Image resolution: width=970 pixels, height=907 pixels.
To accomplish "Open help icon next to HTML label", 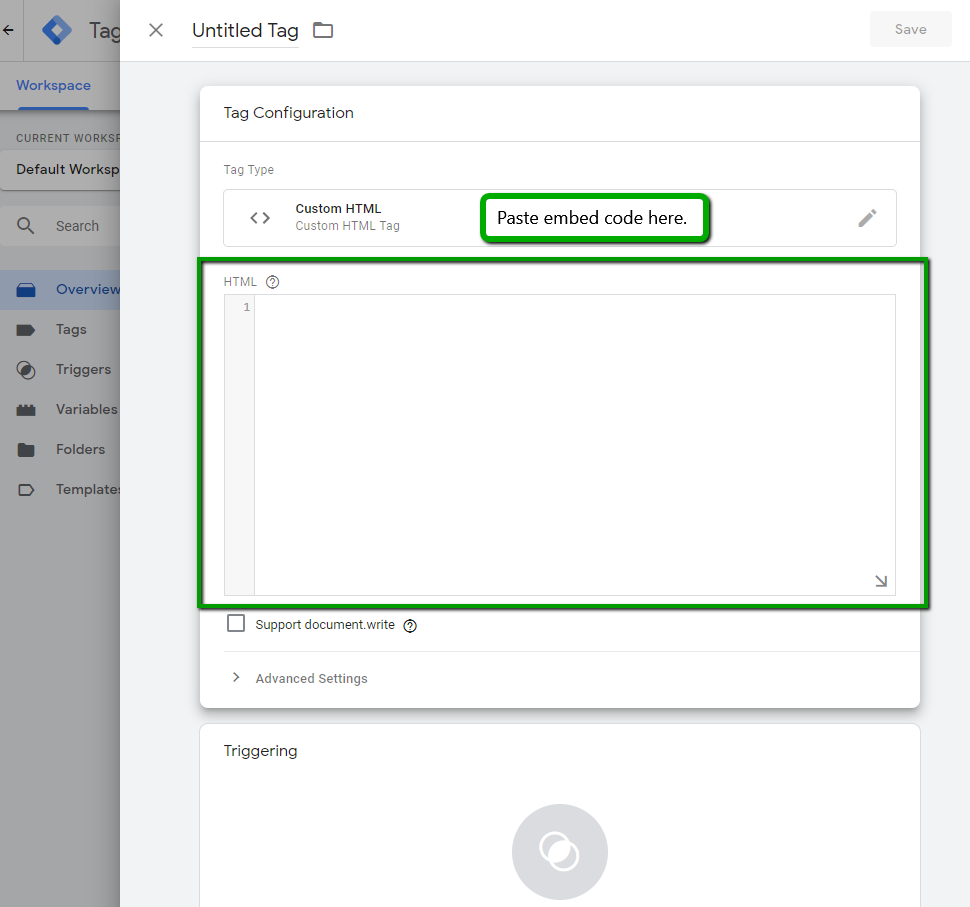I will [x=273, y=282].
